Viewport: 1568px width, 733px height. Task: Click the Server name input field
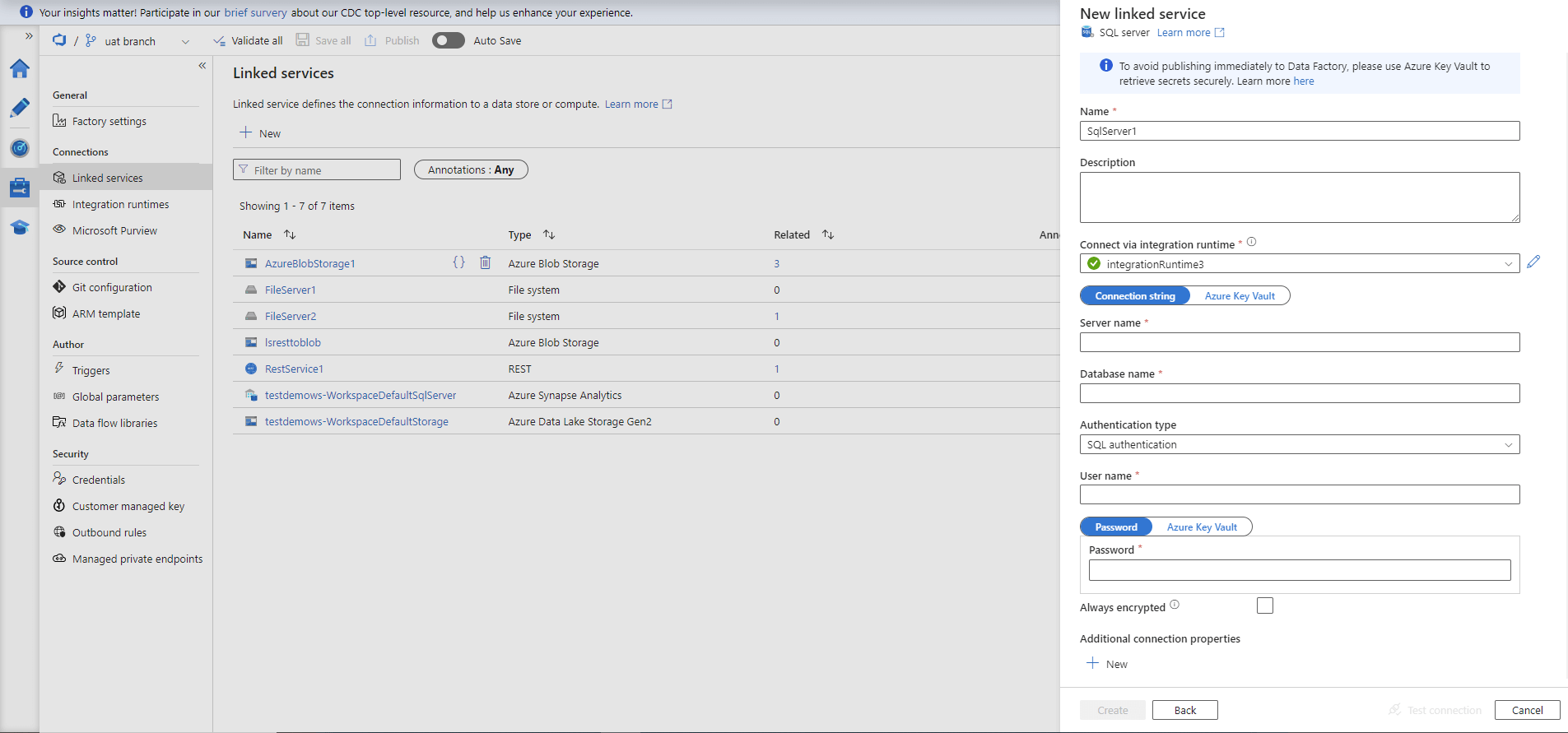pos(1299,342)
